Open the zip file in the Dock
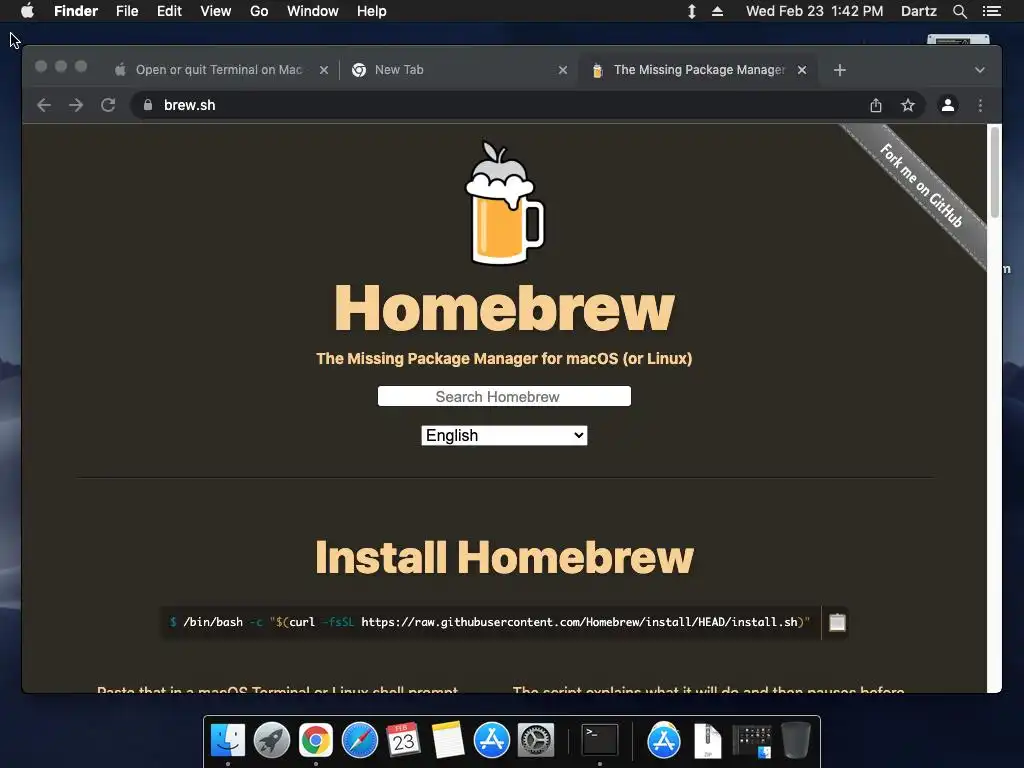This screenshot has width=1024, height=768. click(707, 741)
